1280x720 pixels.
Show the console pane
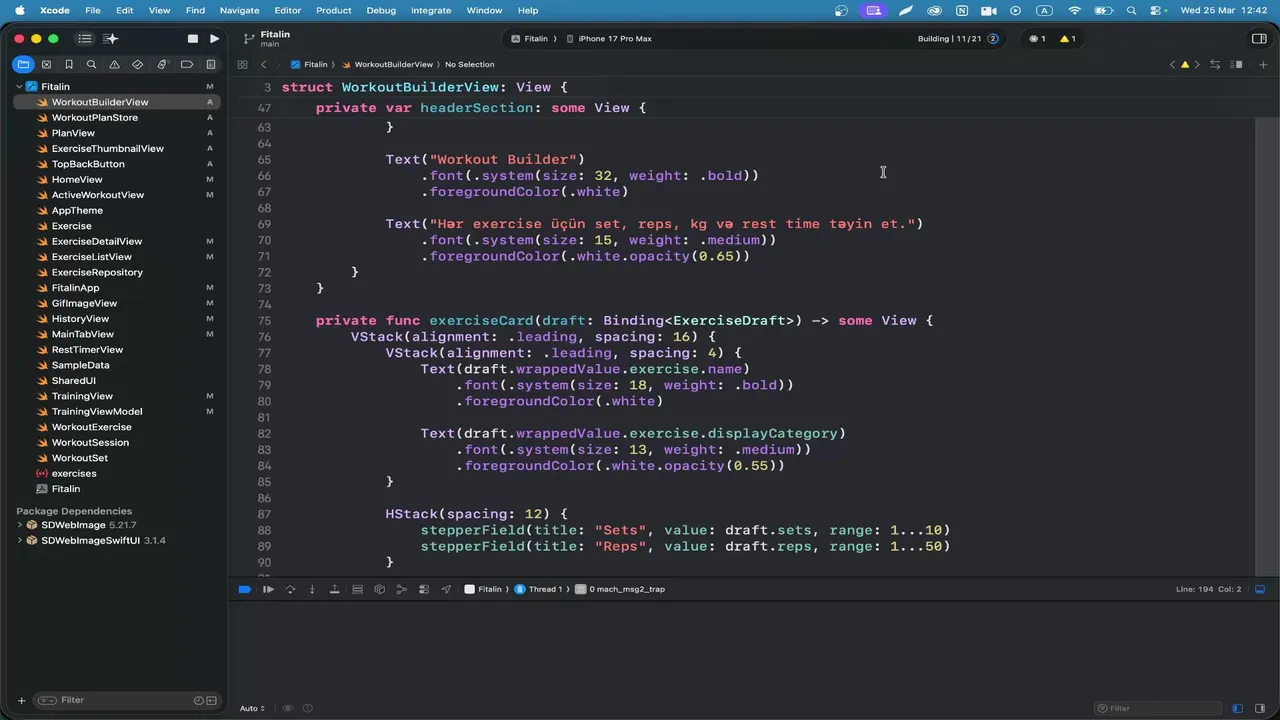click(x=1259, y=708)
